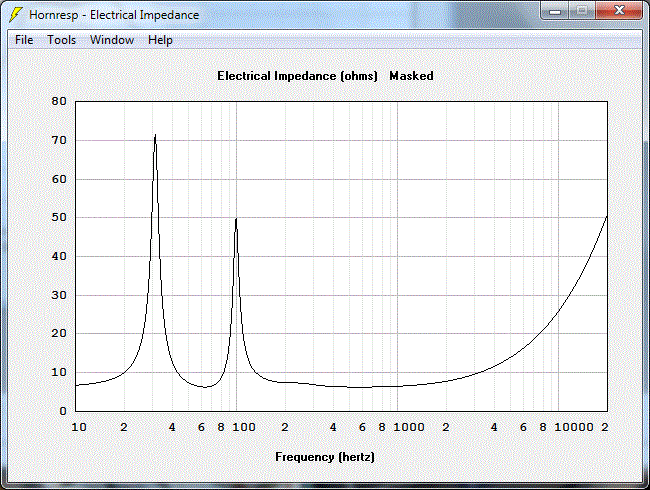Click the 'Electrical Impedance (ohms)' chart title
Screen dimensions: 650x490
tap(297, 76)
